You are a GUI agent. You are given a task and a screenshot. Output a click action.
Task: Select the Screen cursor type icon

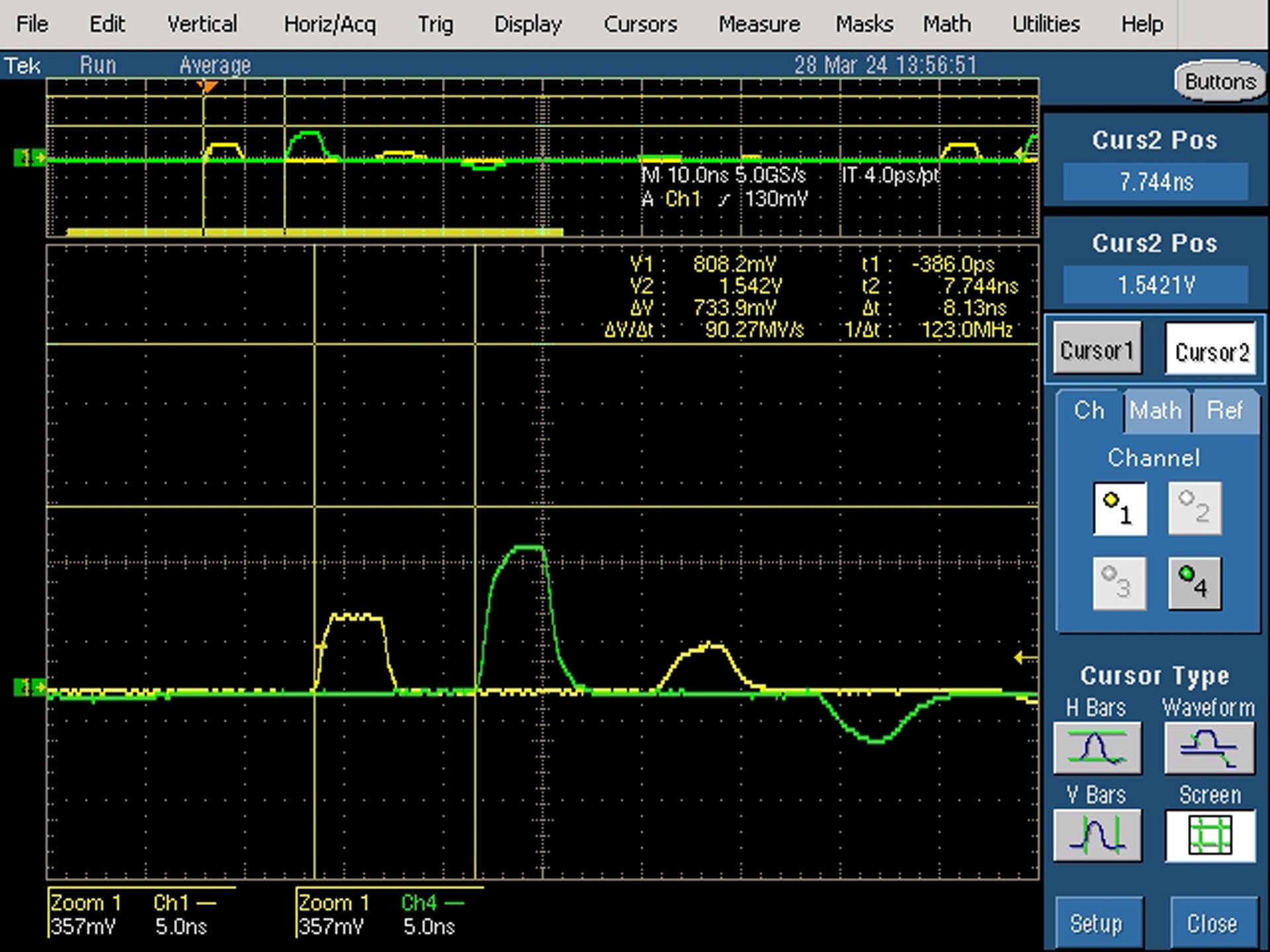pyautogui.click(x=1210, y=835)
